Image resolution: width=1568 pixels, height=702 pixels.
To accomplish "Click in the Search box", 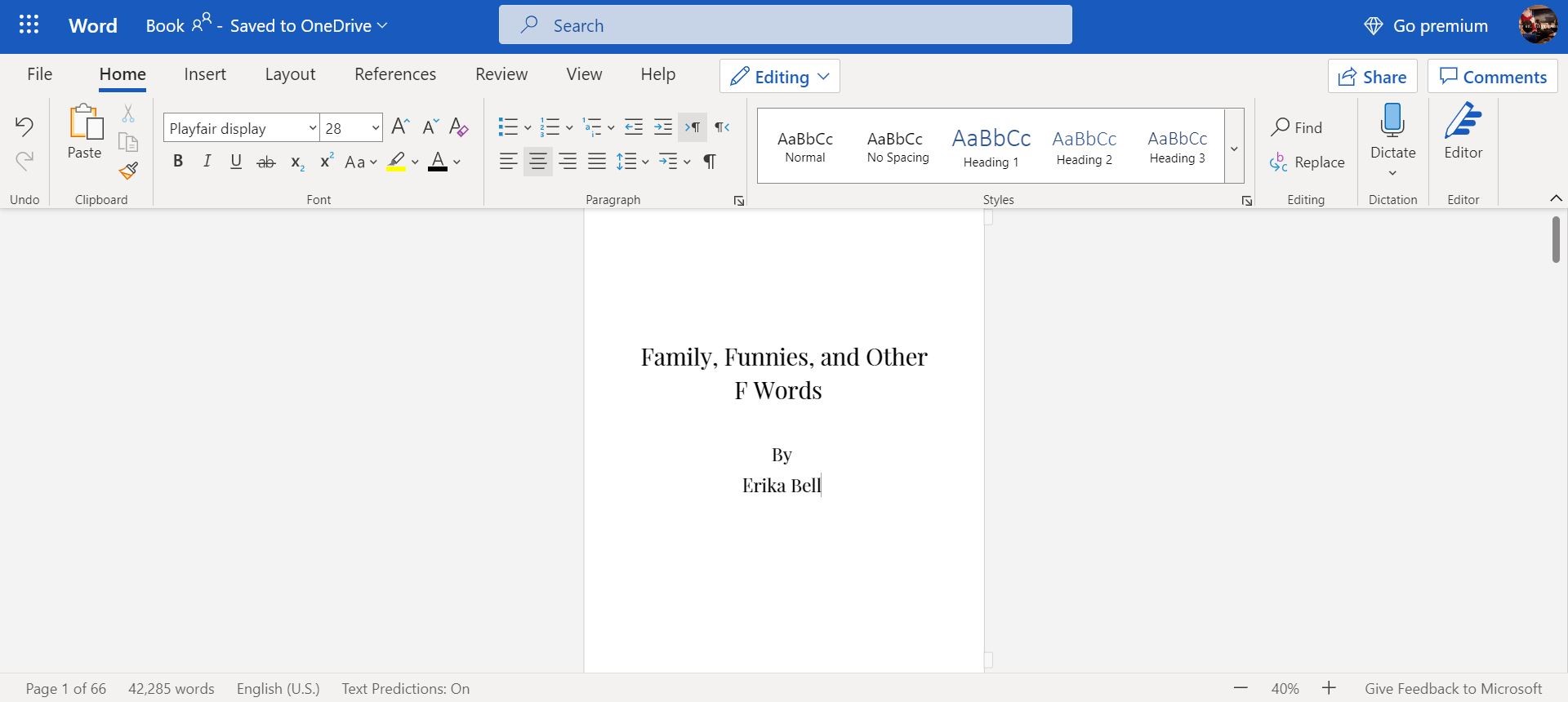I will point(785,25).
